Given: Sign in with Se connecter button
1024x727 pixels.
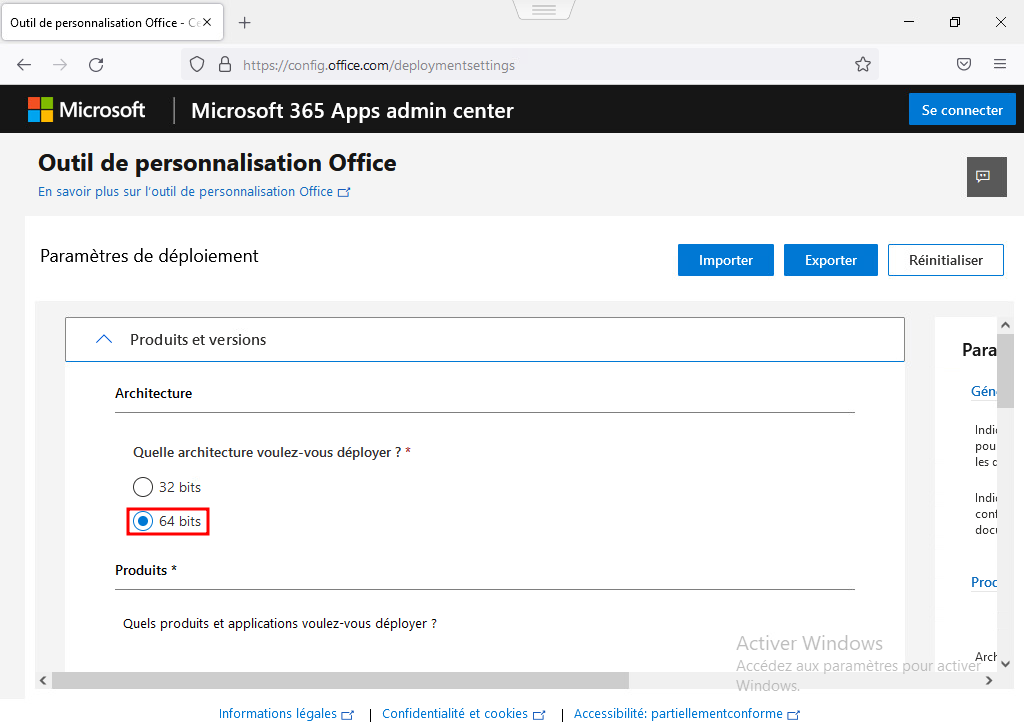Looking at the screenshot, I should (962, 110).
